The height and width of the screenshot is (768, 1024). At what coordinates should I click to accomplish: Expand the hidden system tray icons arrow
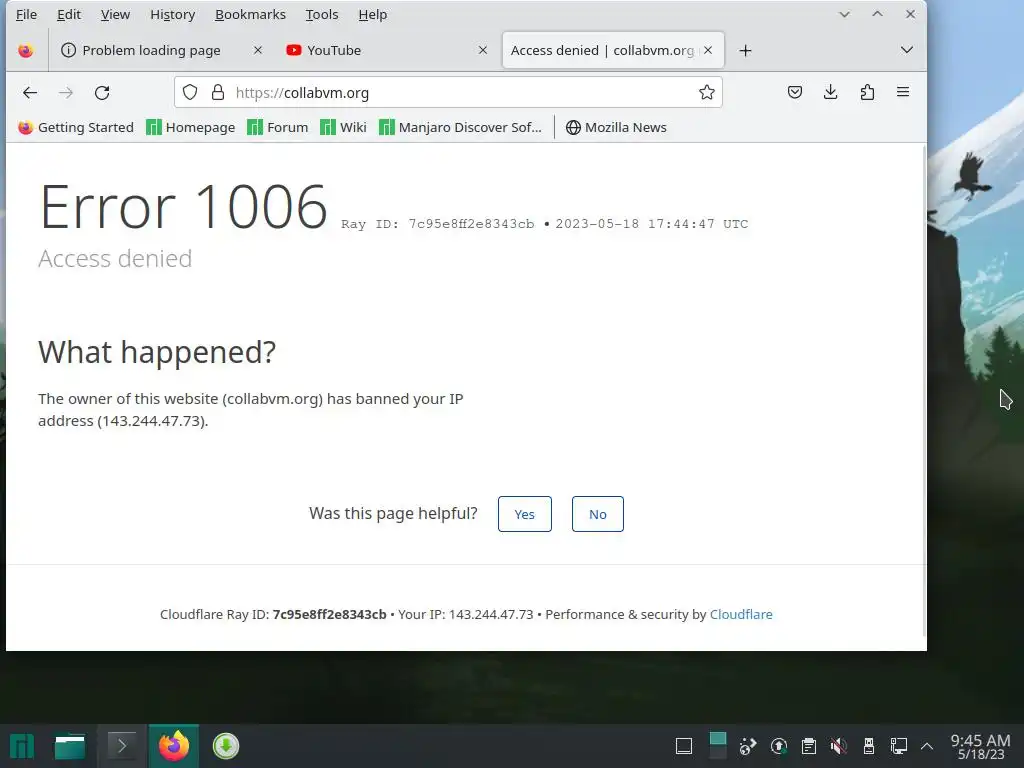pos(927,746)
